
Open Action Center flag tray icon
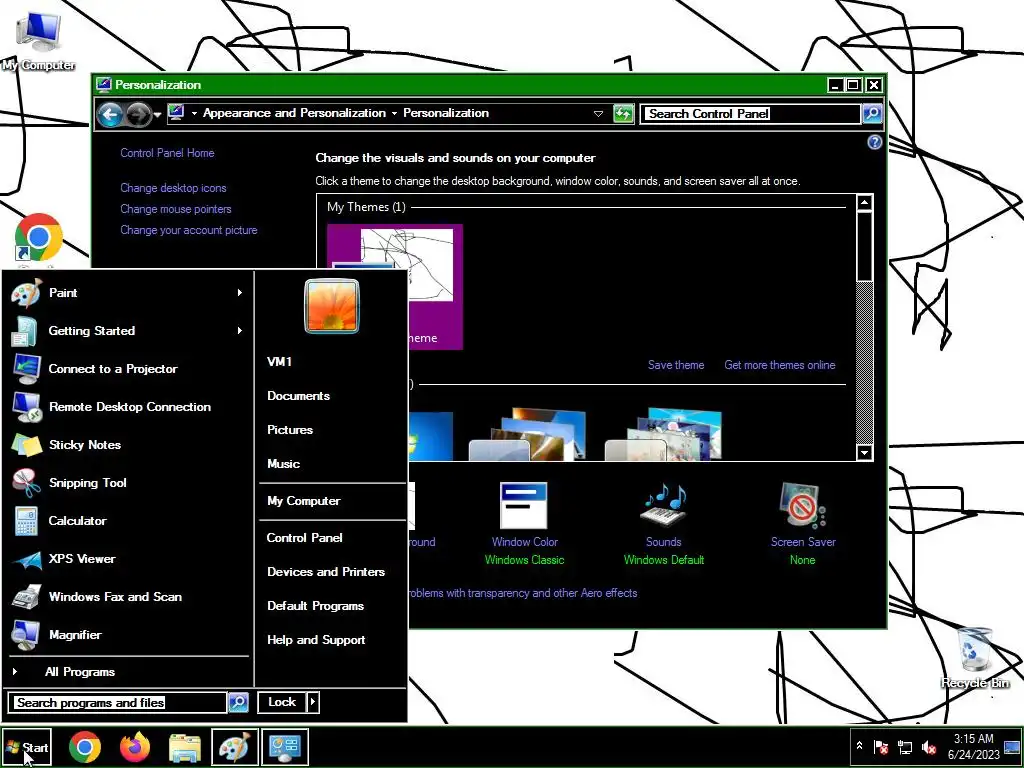[881, 747]
